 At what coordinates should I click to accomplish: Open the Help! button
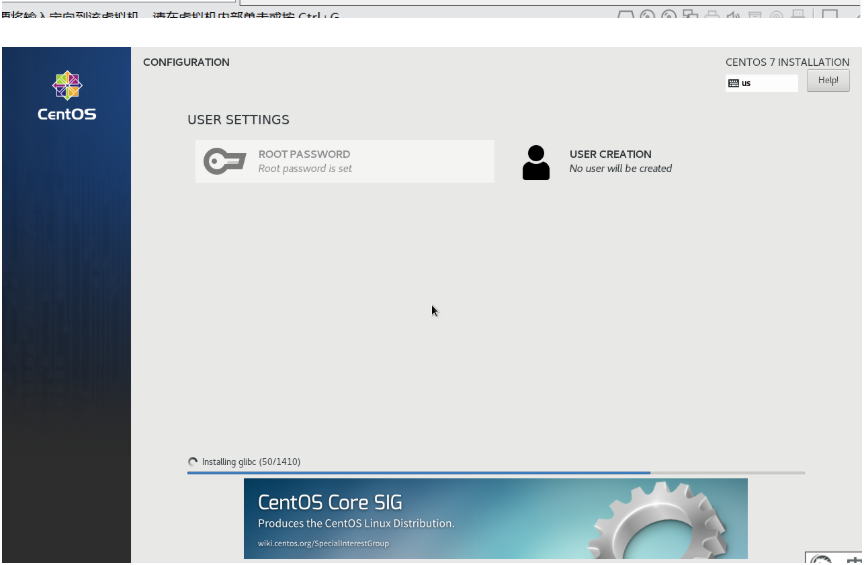pyautogui.click(x=828, y=81)
